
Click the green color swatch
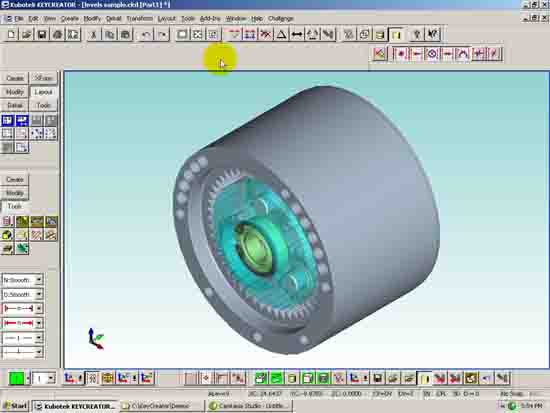coord(16,379)
